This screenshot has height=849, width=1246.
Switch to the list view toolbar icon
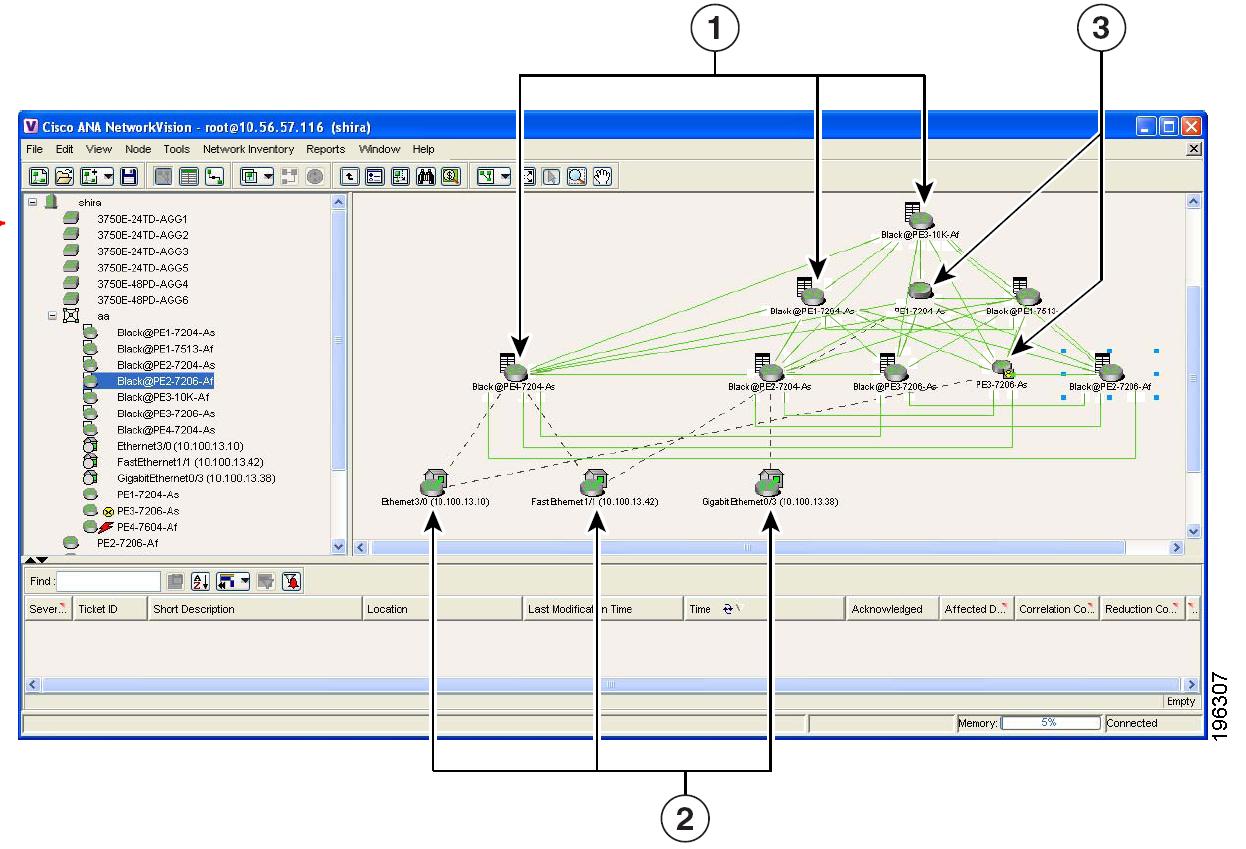[x=188, y=177]
